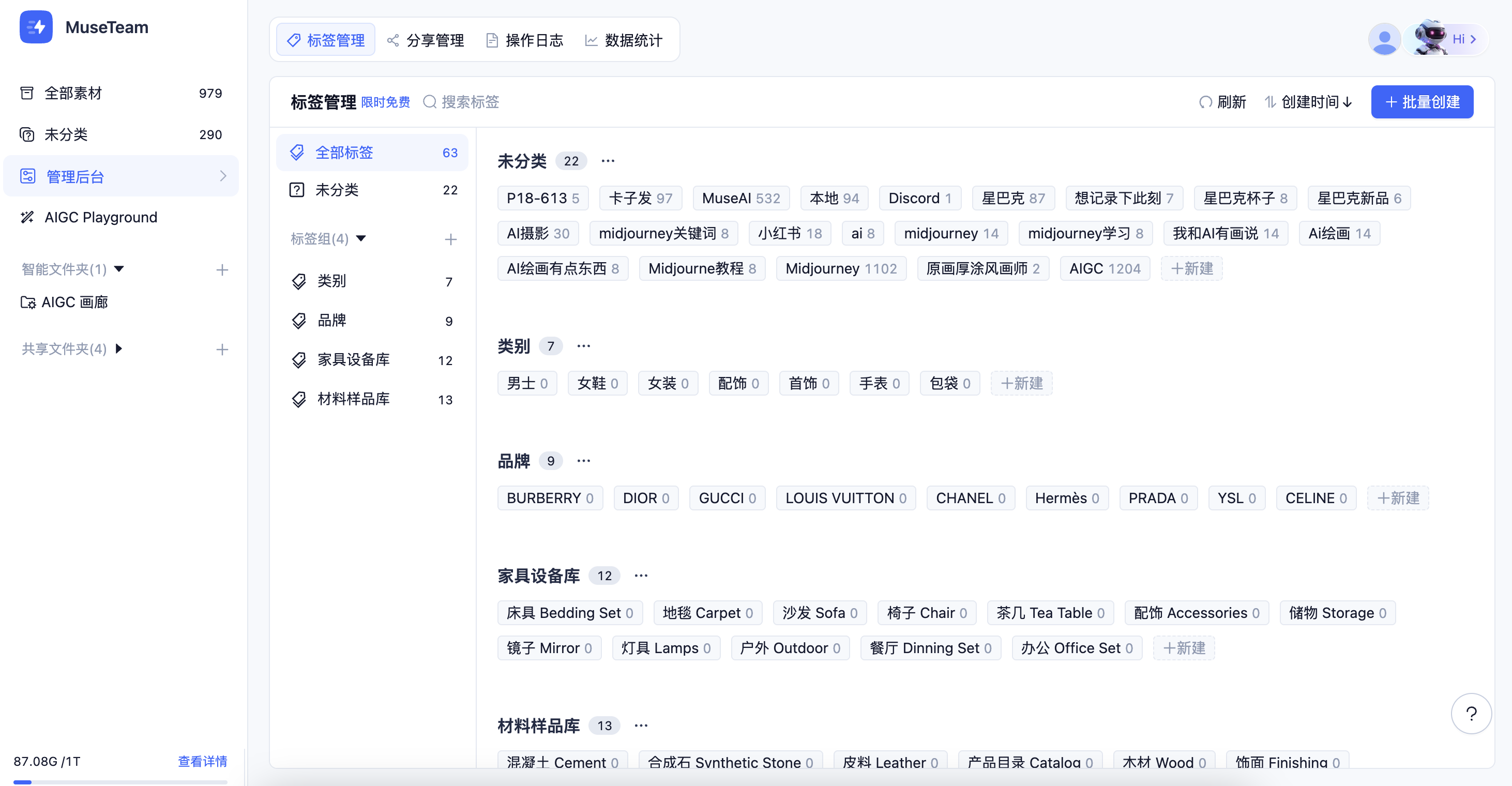Click the refresh (刷新) icon
Image resolution: width=1512 pixels, height=786 pixels.
pos(1205,102)
